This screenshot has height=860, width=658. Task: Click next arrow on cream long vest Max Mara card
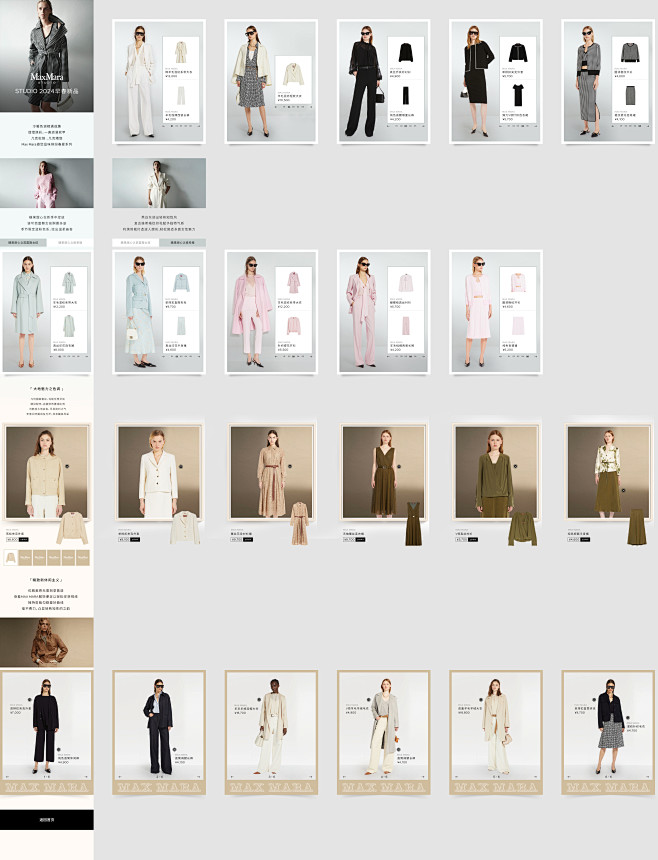(x=311, y=777)
